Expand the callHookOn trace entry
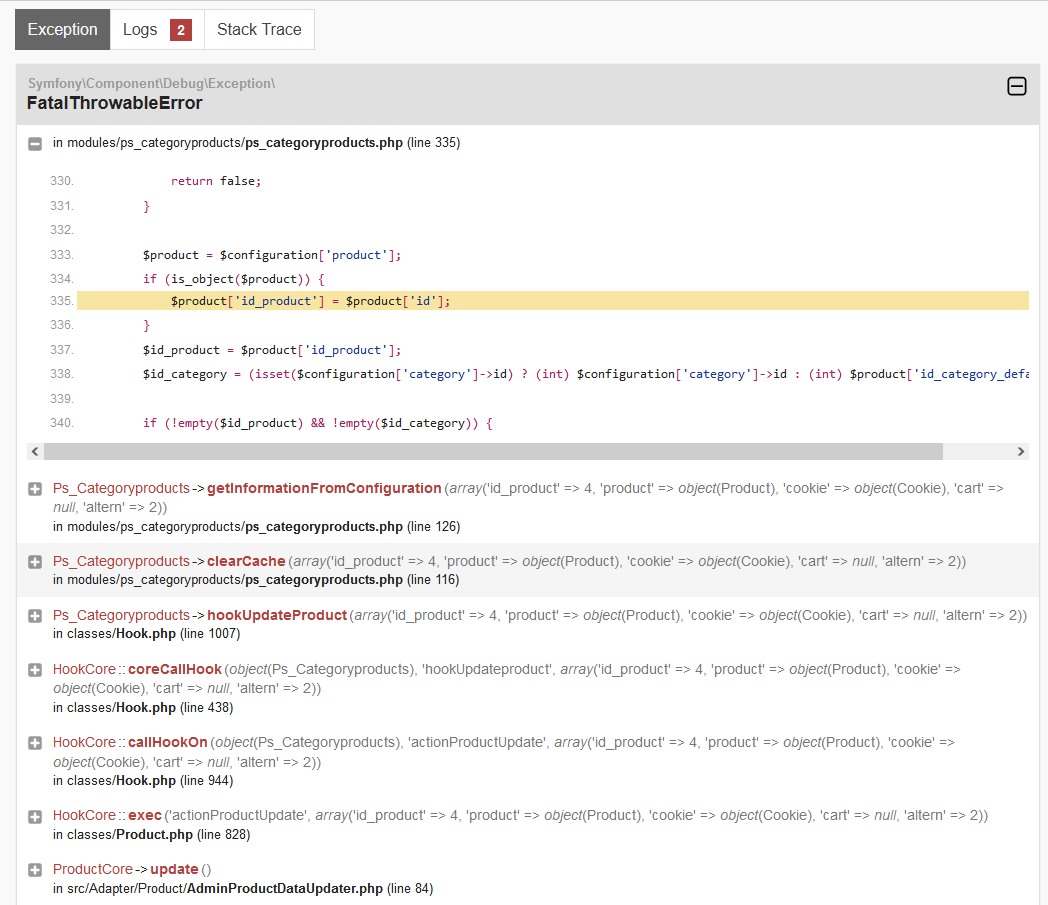The image size is (1048, 905). 35,743
